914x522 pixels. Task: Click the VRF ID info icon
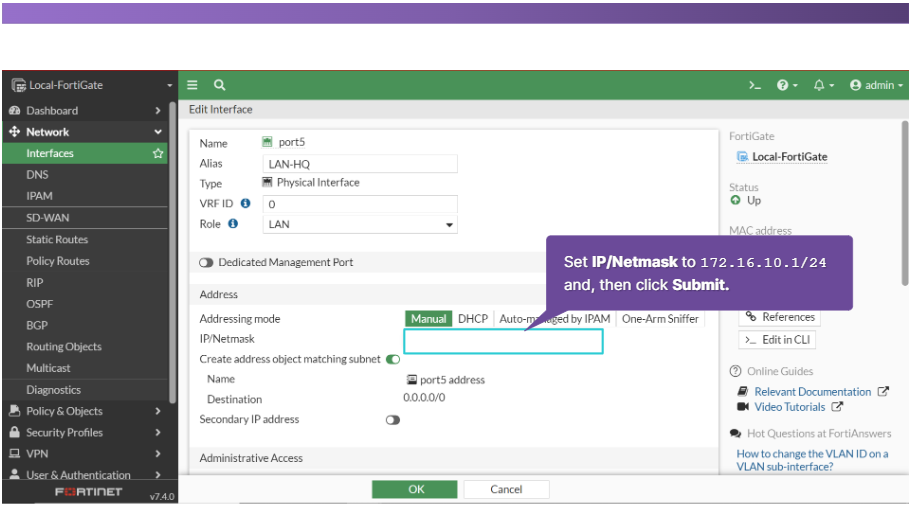coord(245,203)
